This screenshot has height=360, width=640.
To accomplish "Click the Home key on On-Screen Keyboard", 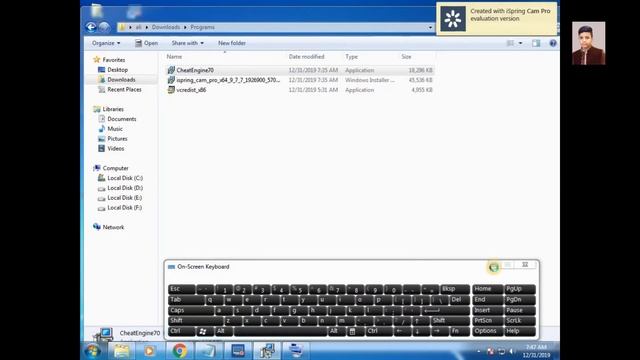I will 487,289.
